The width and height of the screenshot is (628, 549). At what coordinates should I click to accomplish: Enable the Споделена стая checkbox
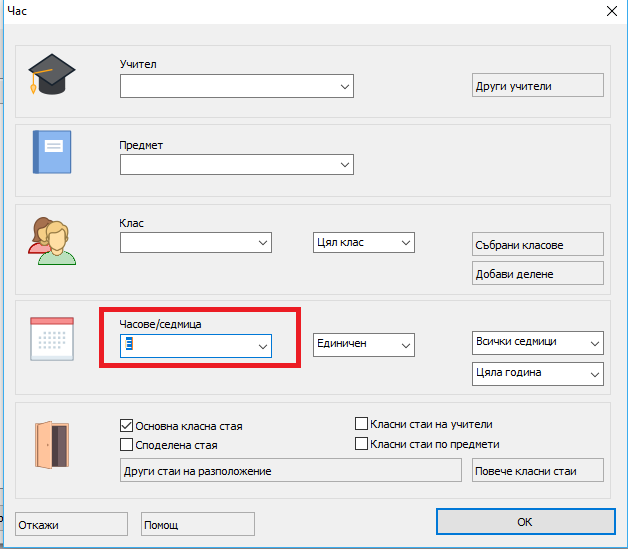pyautogui.click(x=127, y=445)
